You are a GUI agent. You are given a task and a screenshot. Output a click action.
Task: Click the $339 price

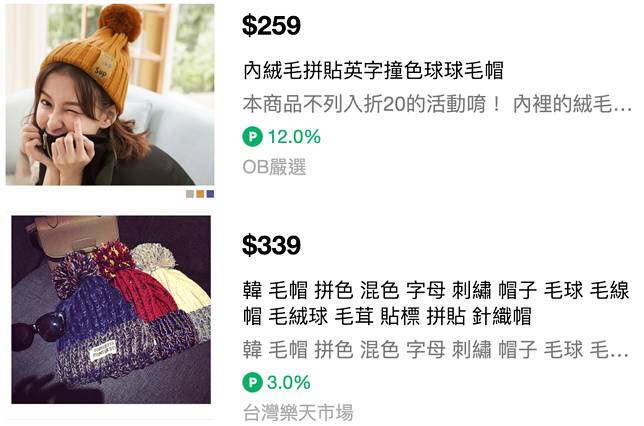(271, 245)
